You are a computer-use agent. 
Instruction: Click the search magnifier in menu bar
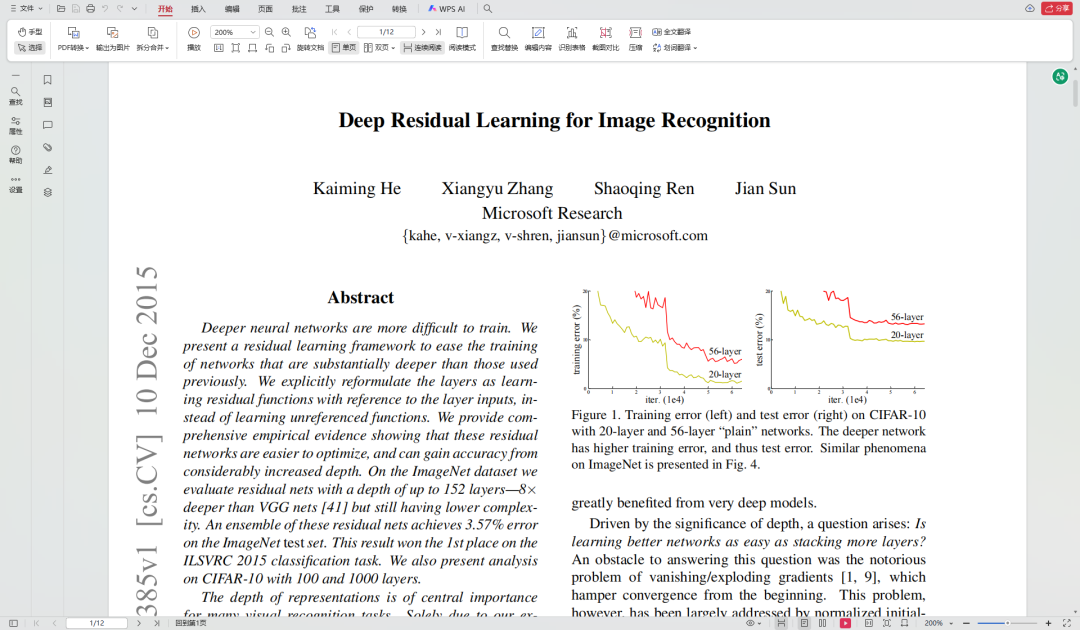488,9
